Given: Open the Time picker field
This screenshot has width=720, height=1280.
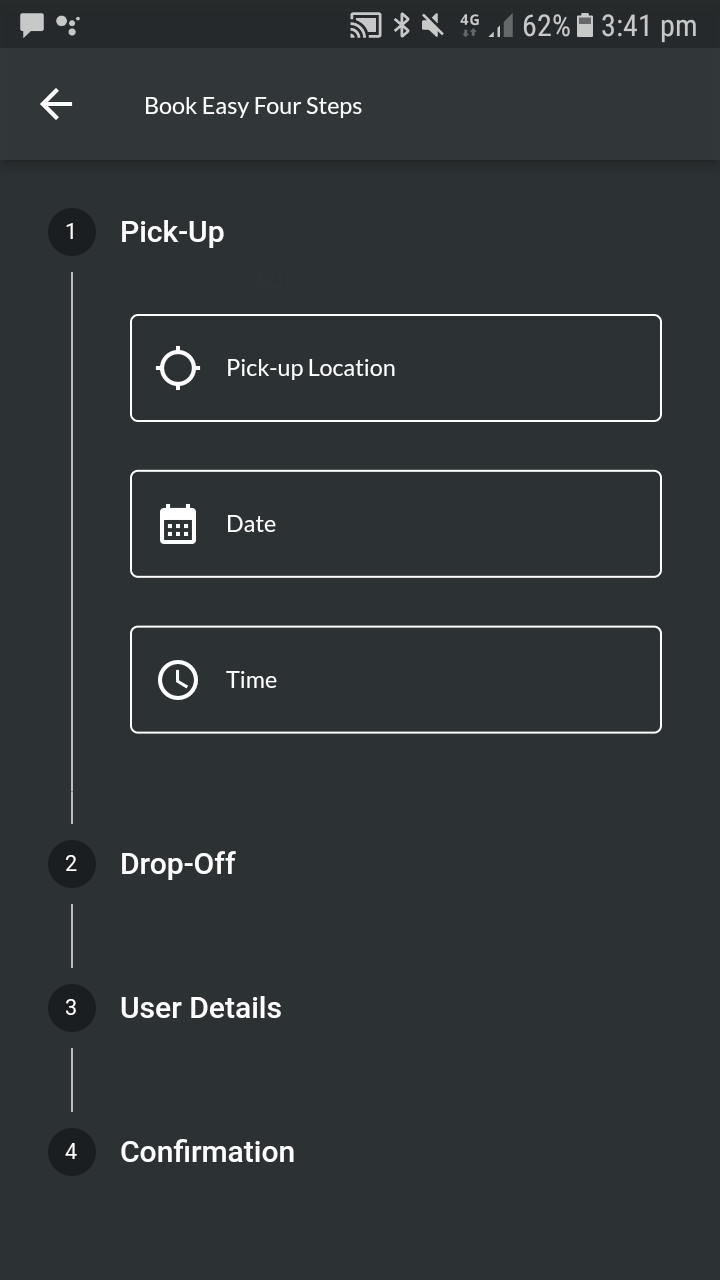Looking at the screenshot, I should pyautogui.click(x=396, y=680).
